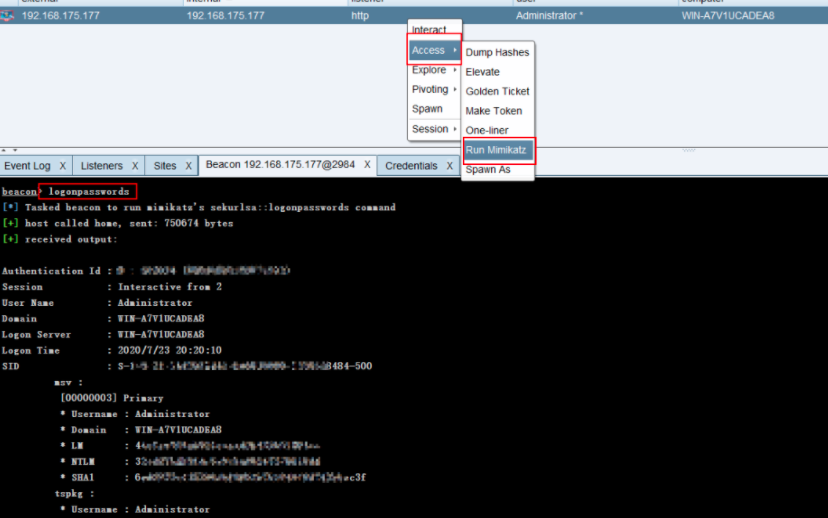This screenshot has width=828, height=518.
Task: Close the Credentials tab
Action: tap(449, 166)
